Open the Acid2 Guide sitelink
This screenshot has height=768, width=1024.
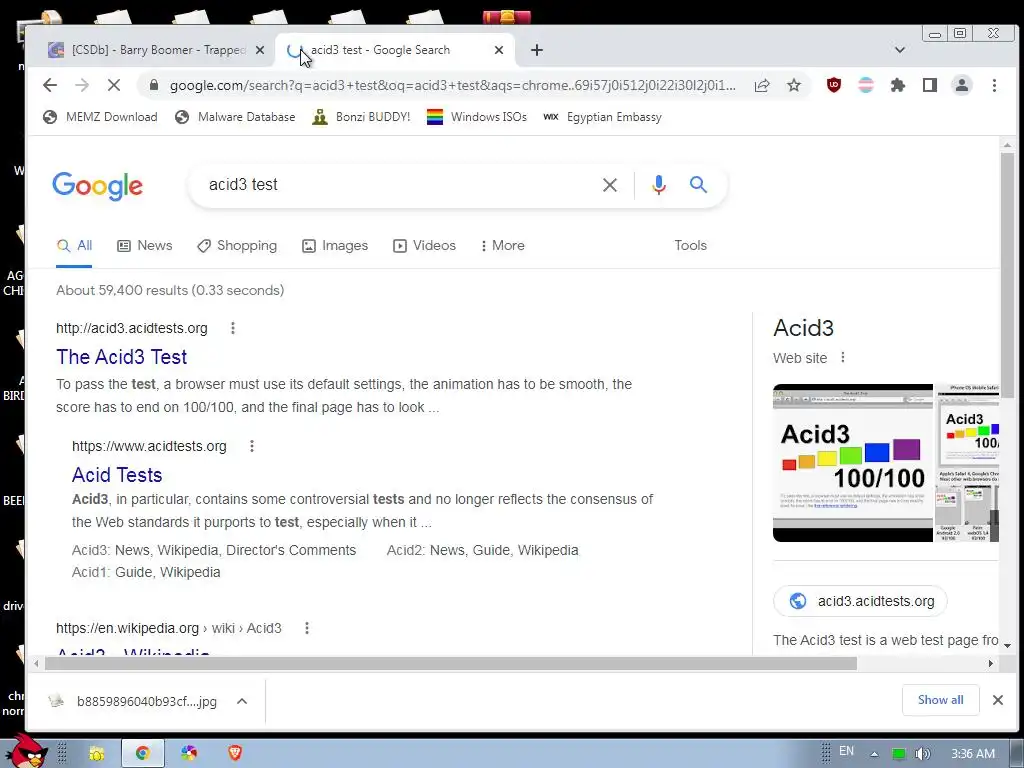[x=490, y=551]
